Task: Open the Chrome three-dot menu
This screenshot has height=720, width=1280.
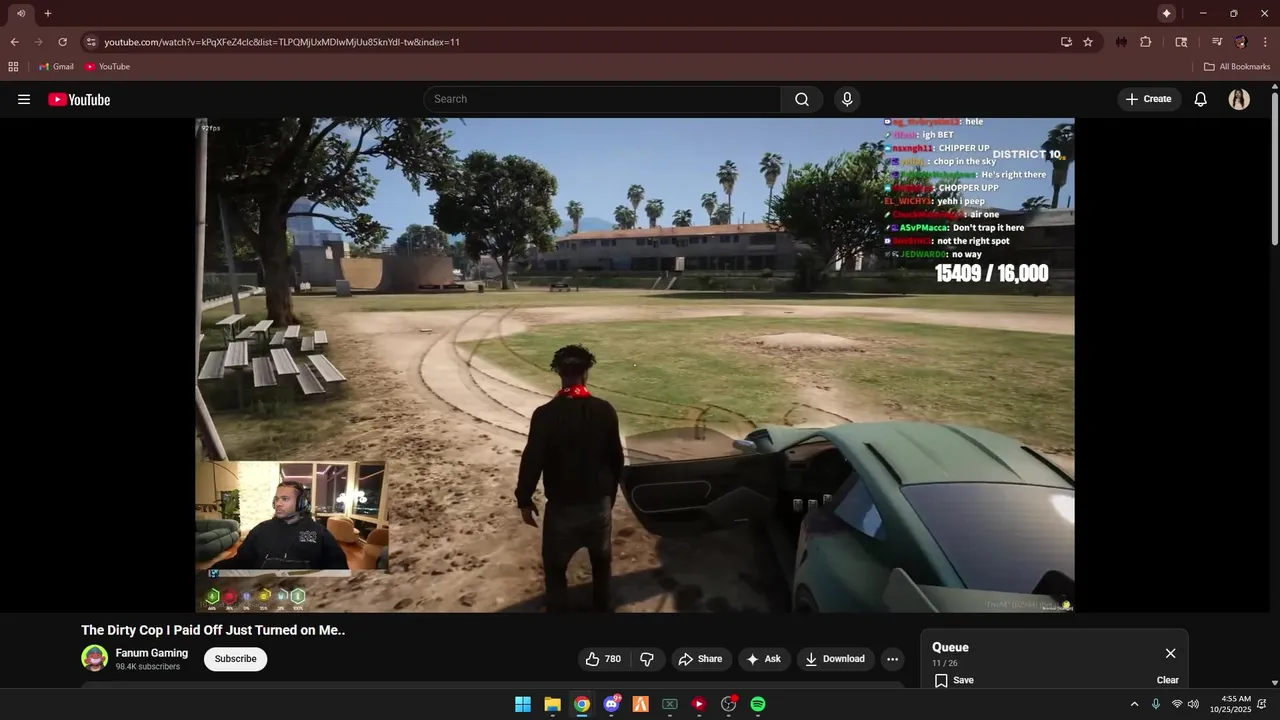Action: 1265,42
